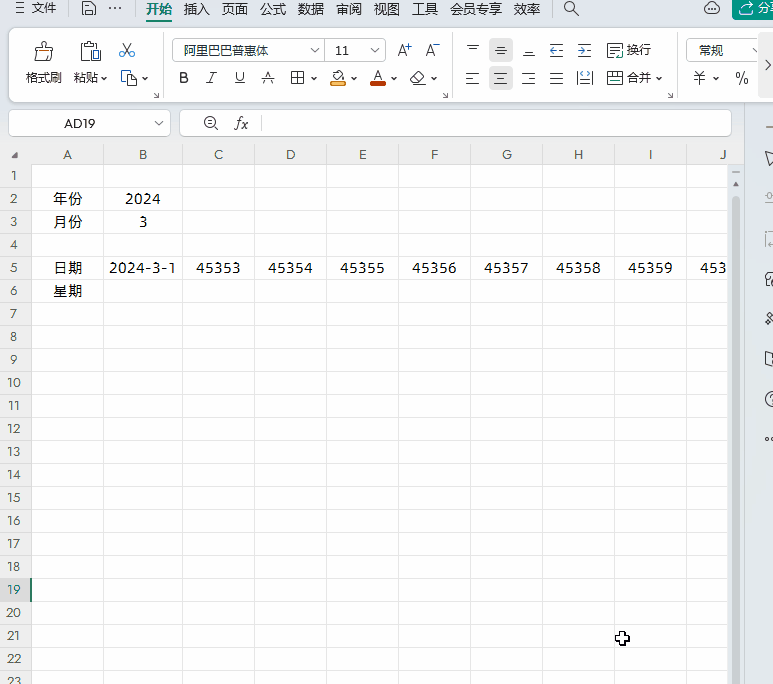Open the Merge (合并) dropdown arrow
The width and height of the screenshot is (773, 684).
point(659,78)
